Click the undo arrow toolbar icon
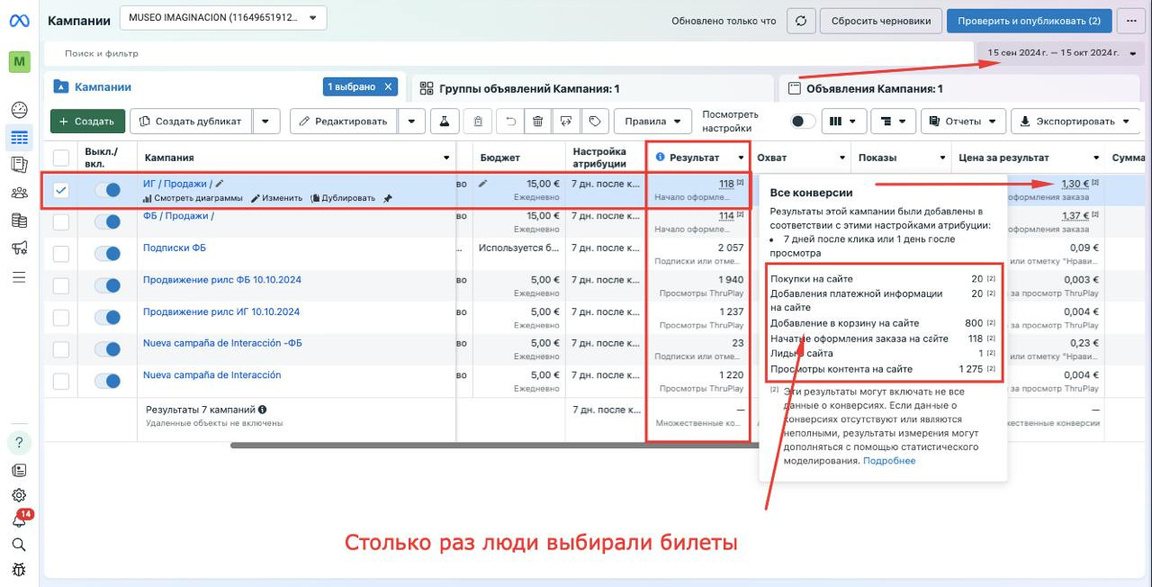 pyautogui.click(x=511, y=121)
